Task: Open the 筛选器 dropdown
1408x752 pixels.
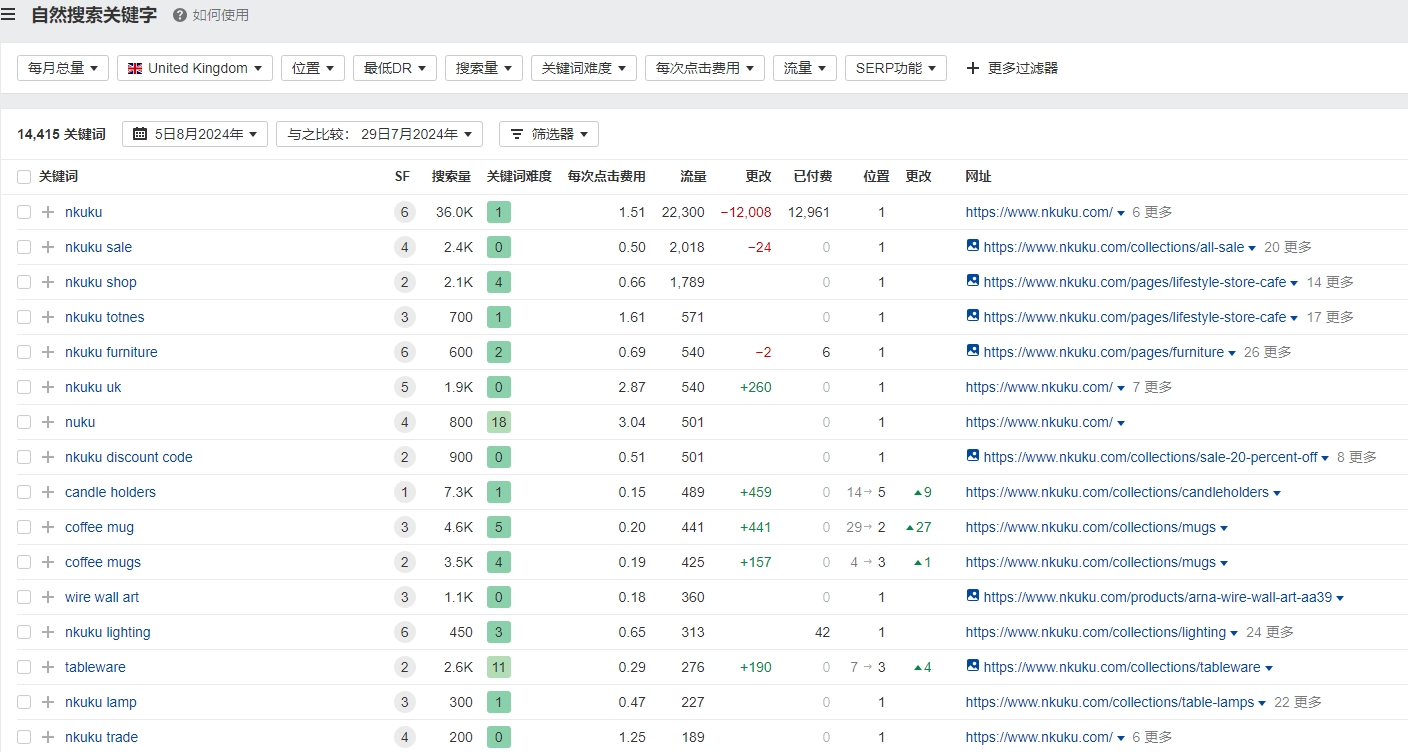Action: [549, 134]
